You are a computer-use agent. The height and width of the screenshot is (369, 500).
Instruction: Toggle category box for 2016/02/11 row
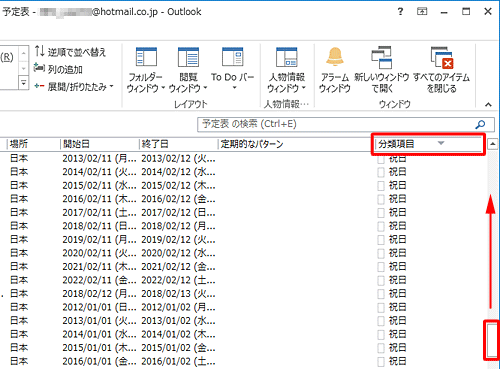[x=381, y=199]
